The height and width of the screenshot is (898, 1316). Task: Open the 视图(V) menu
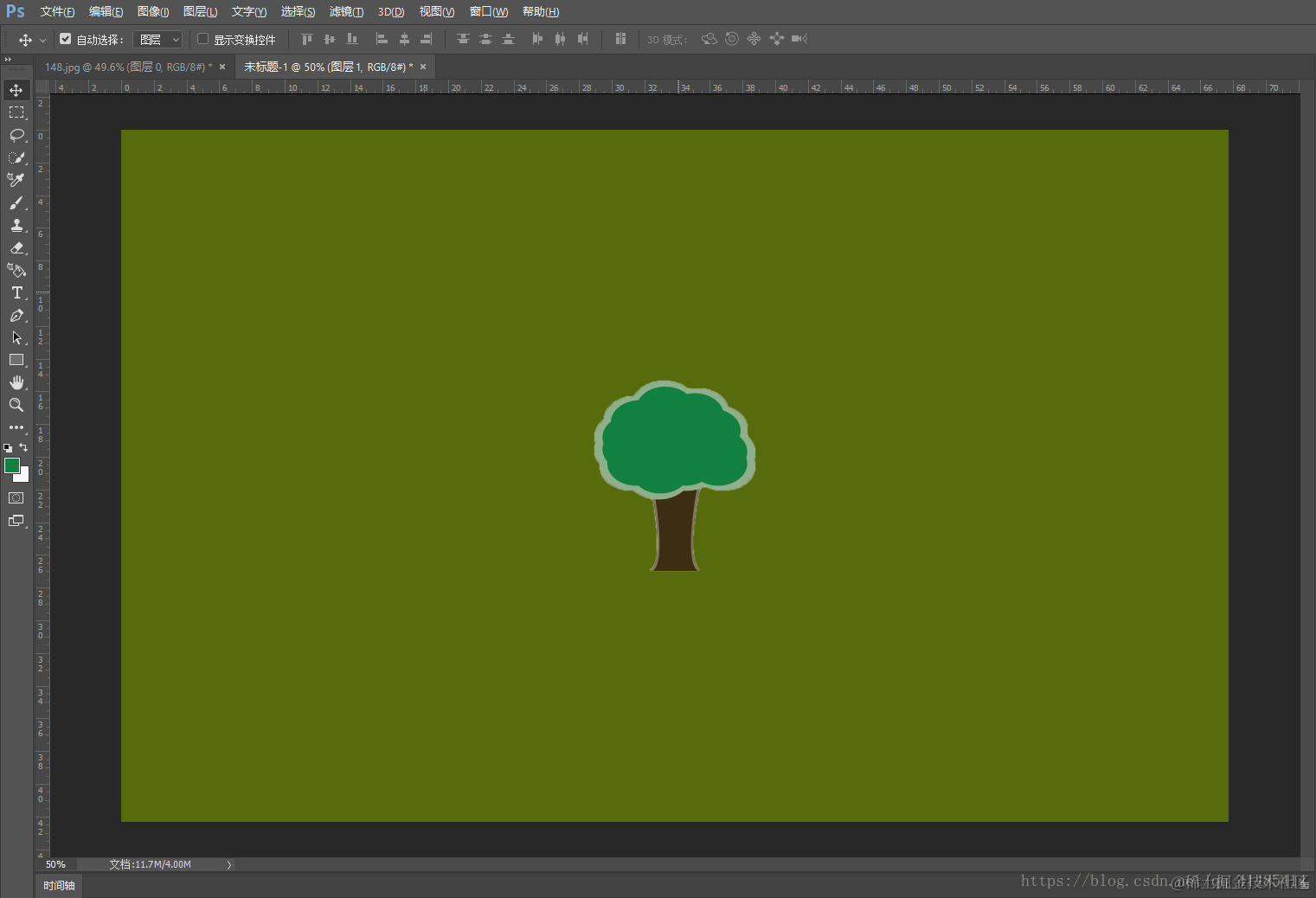(x=437, y=11)
